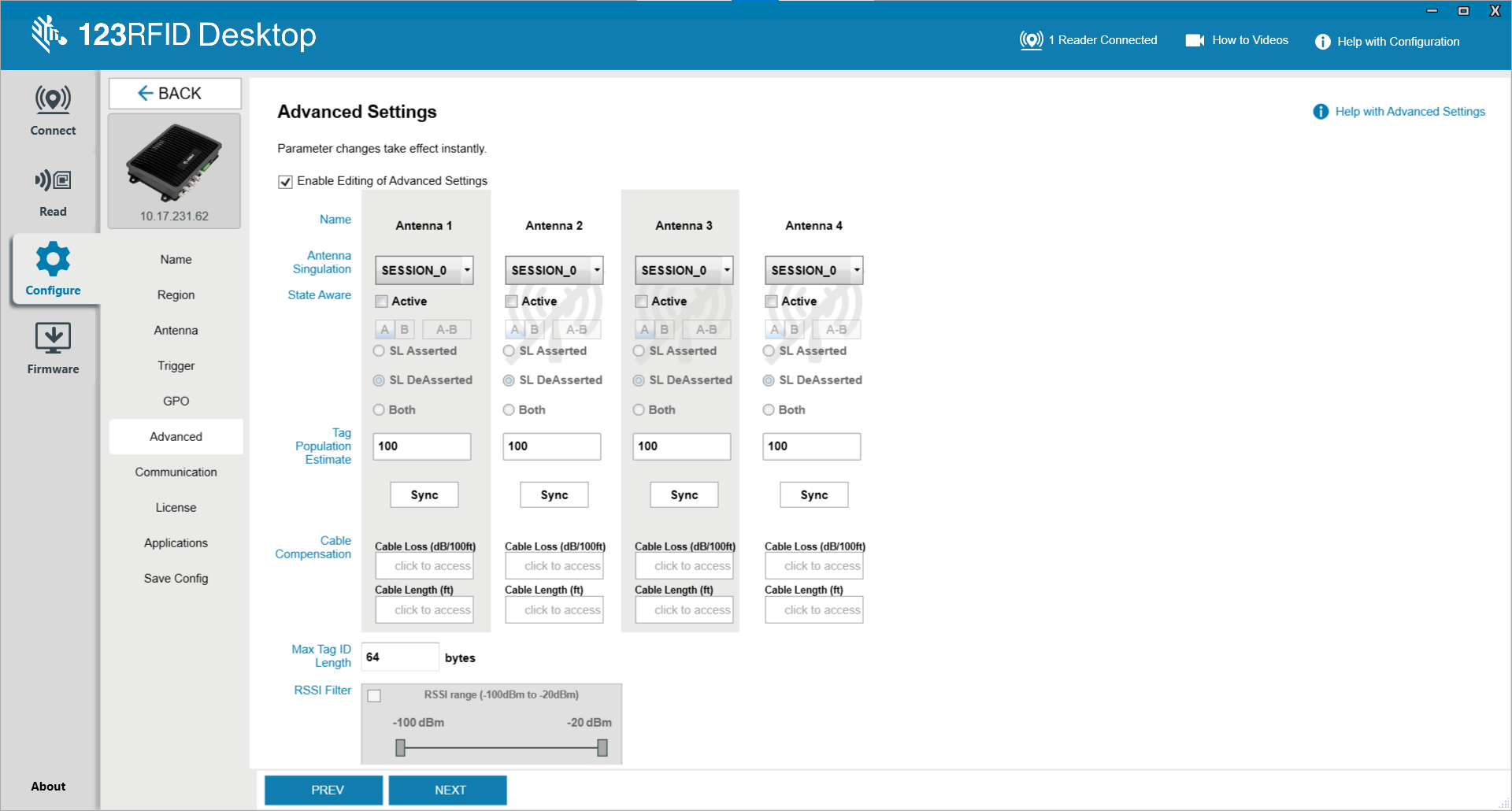Click the BACK button
This screenshot has height=811, width=1512.
click(x=174, y=93)
